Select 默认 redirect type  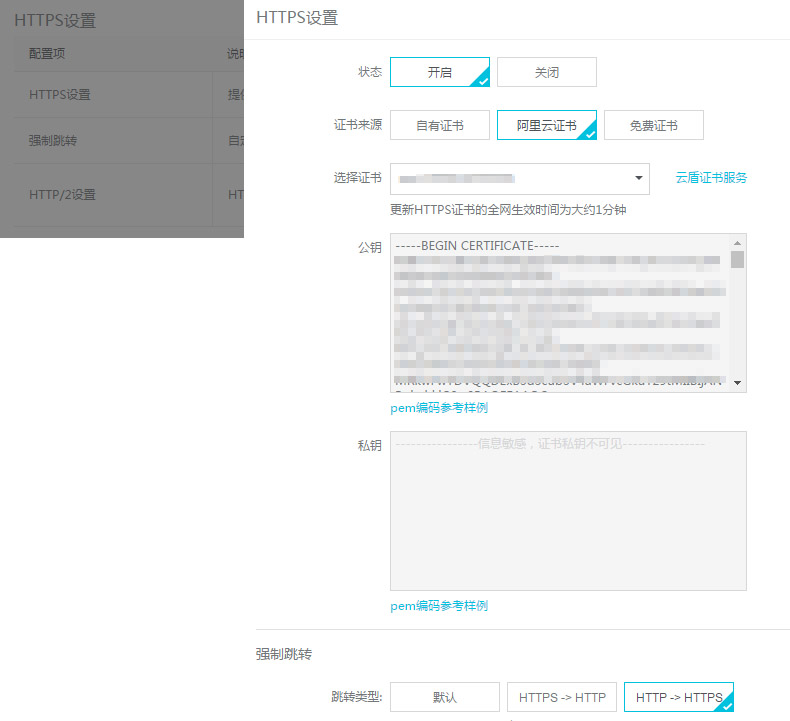pos(444,697)
